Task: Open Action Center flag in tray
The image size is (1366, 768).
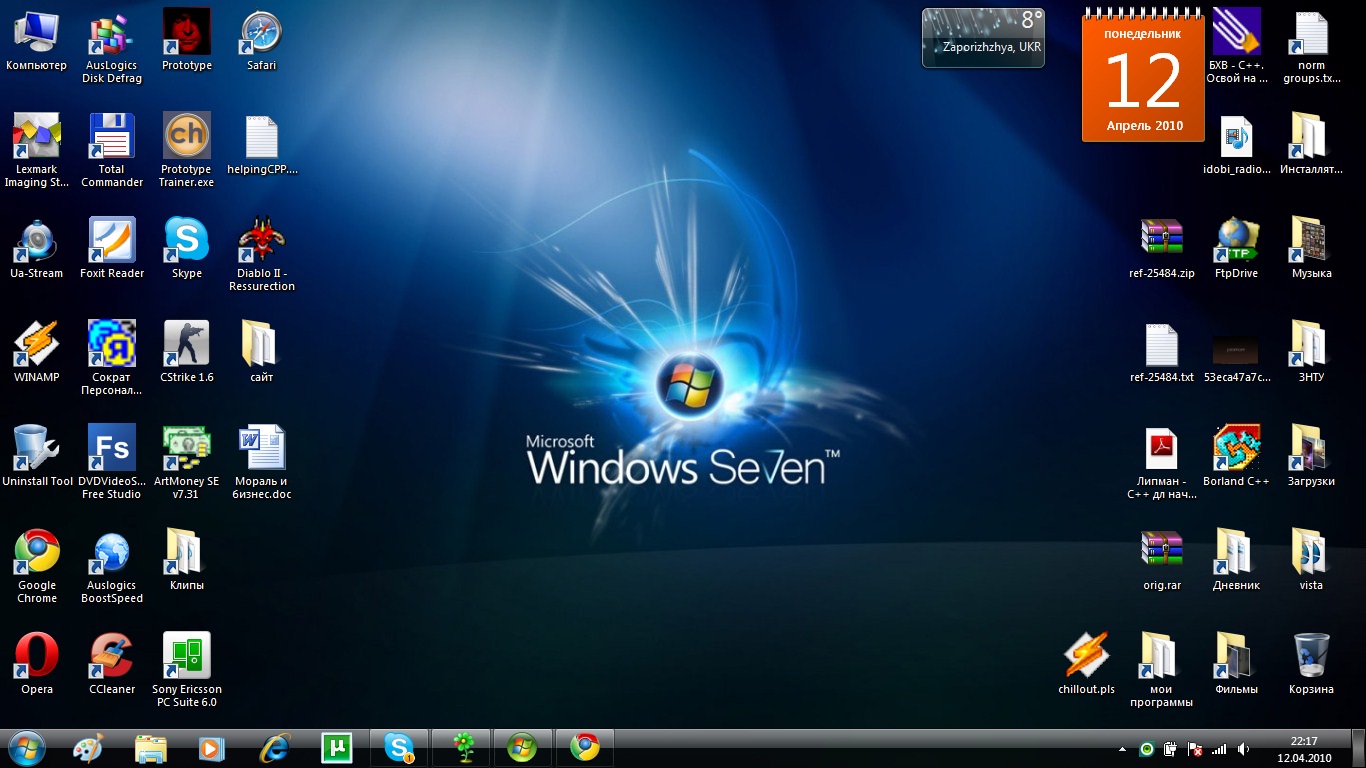Action: [x=1194, y=748]
